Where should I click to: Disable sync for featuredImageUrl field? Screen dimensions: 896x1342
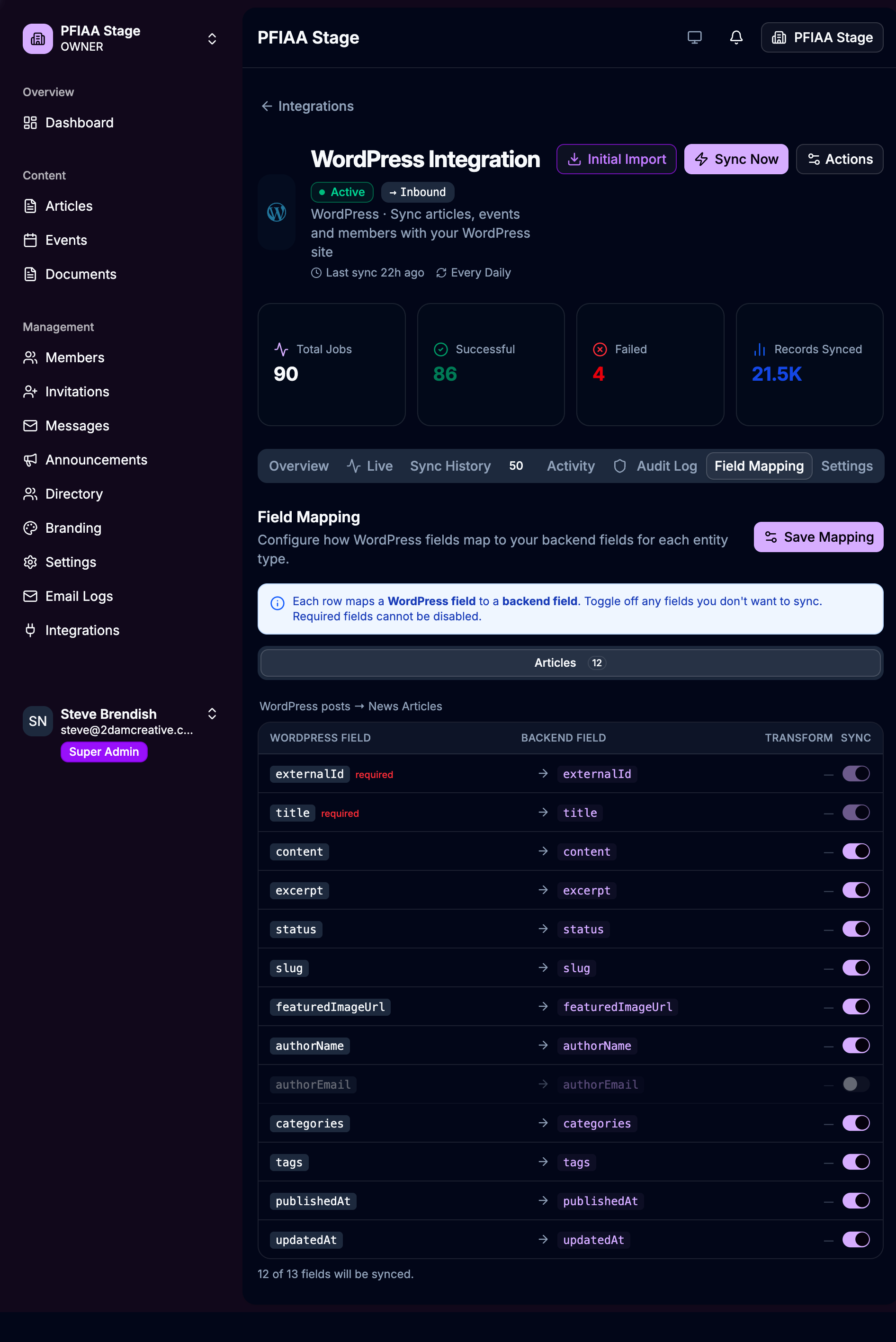tap(855, 1007)
